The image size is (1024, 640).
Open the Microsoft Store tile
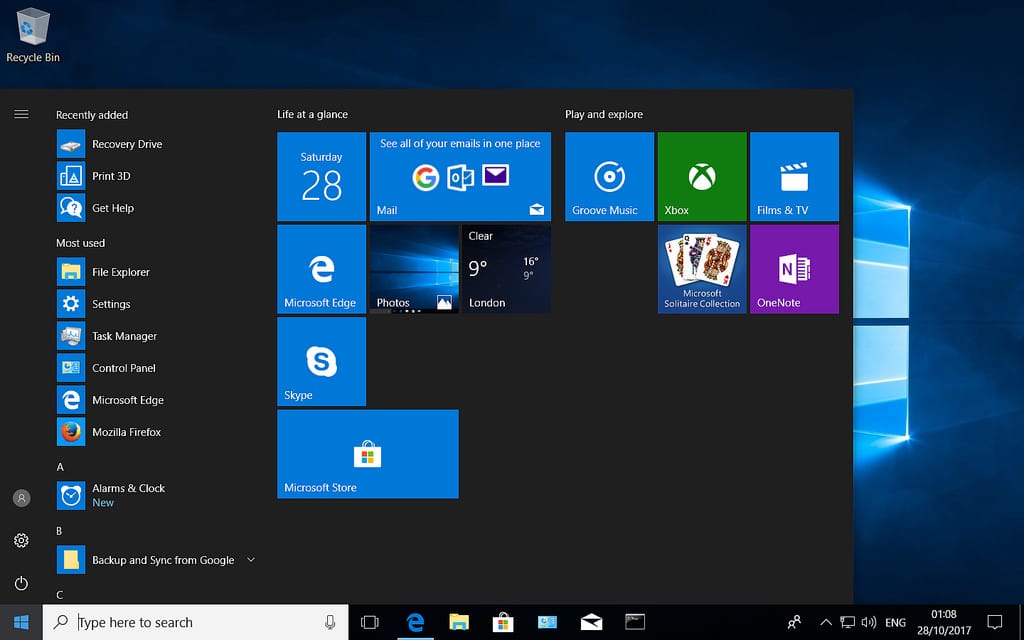(367, 454)
